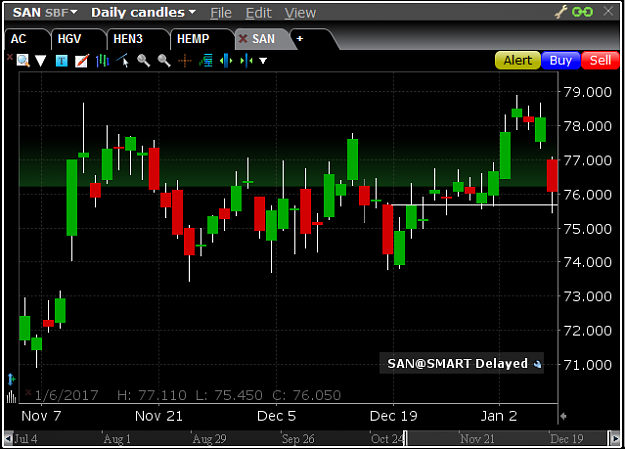Screen dimensions: 625x449
Task: Close the chart toolbar with the small X
Action: pos(10,57)
